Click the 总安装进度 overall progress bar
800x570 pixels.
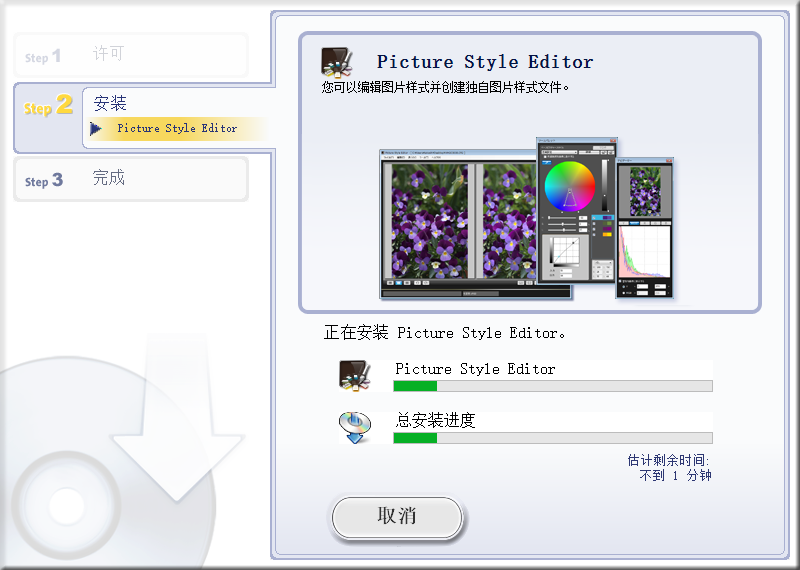pyautogui.click(x=553, y=438)
